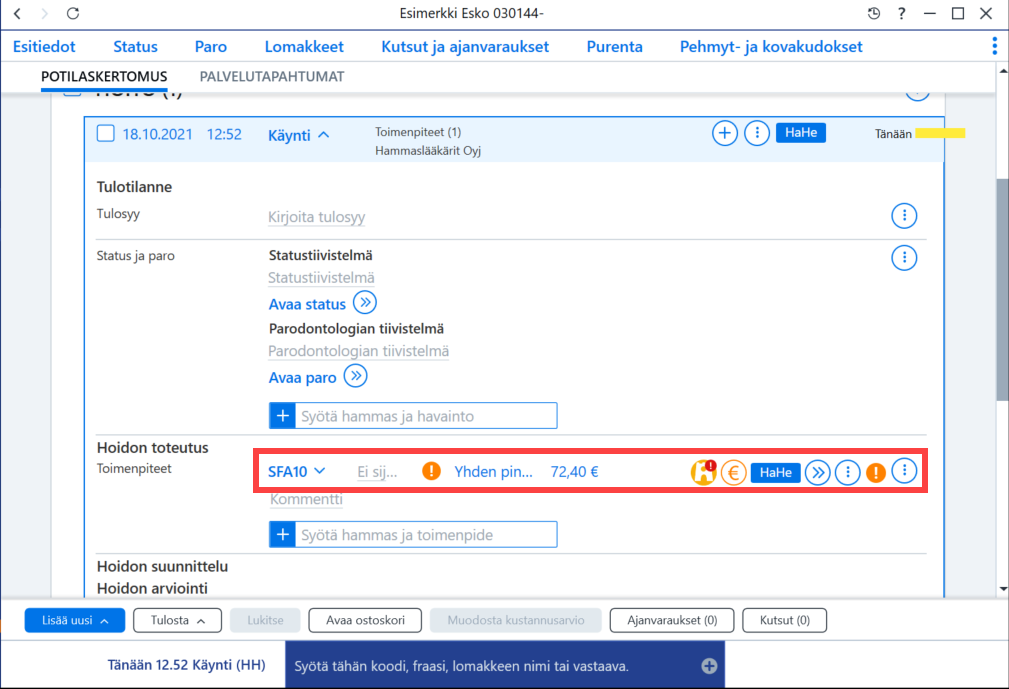Click plus button beside Syötä hammas ja havainto
The width and height of the screenshot is (1009, 689).
pos(282,416)
